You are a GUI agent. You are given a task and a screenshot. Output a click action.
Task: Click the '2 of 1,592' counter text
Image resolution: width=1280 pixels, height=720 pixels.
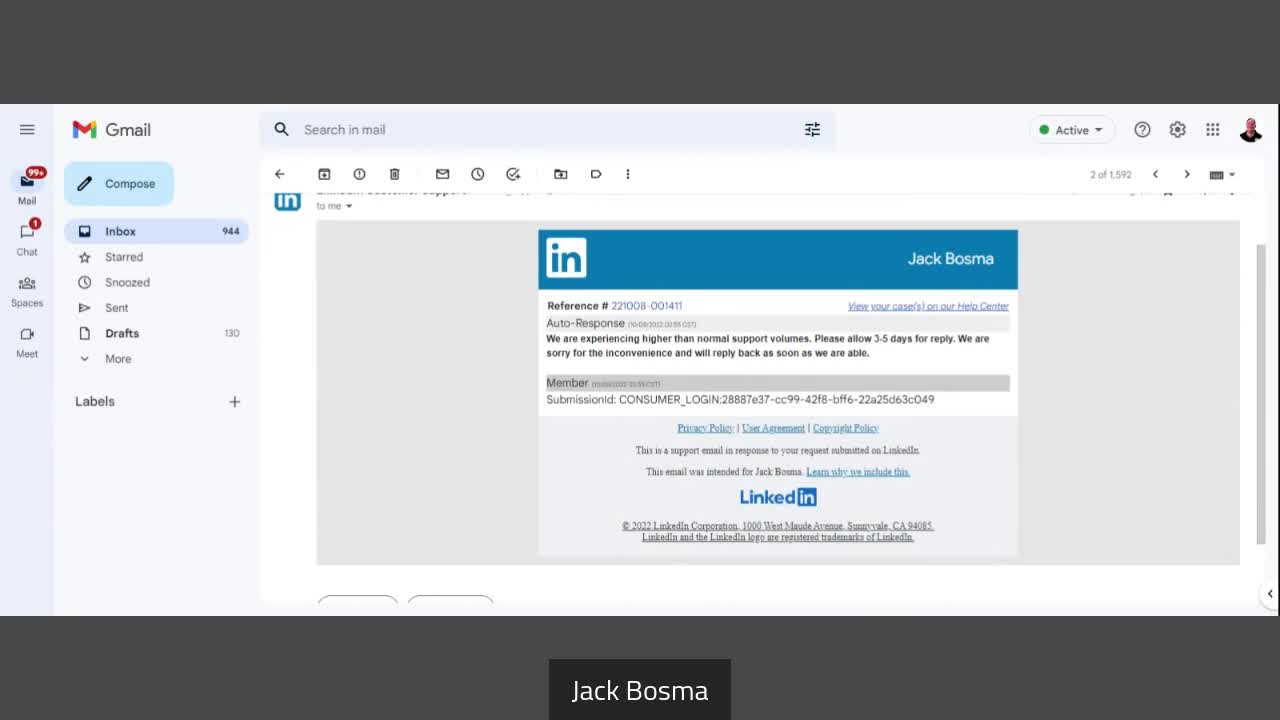tap(1110, 175)
